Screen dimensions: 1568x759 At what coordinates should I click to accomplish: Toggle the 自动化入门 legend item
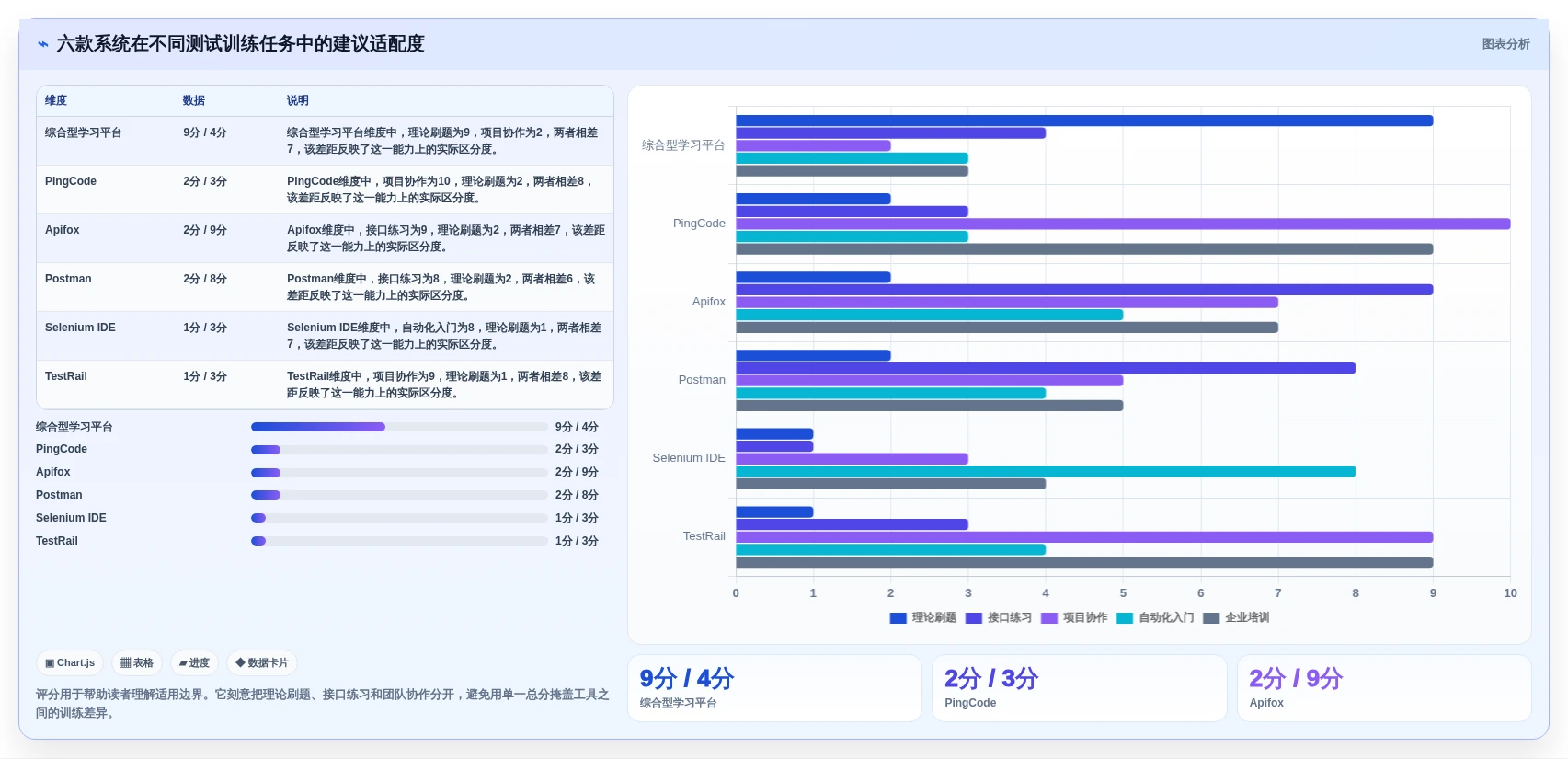[1155, 617]
